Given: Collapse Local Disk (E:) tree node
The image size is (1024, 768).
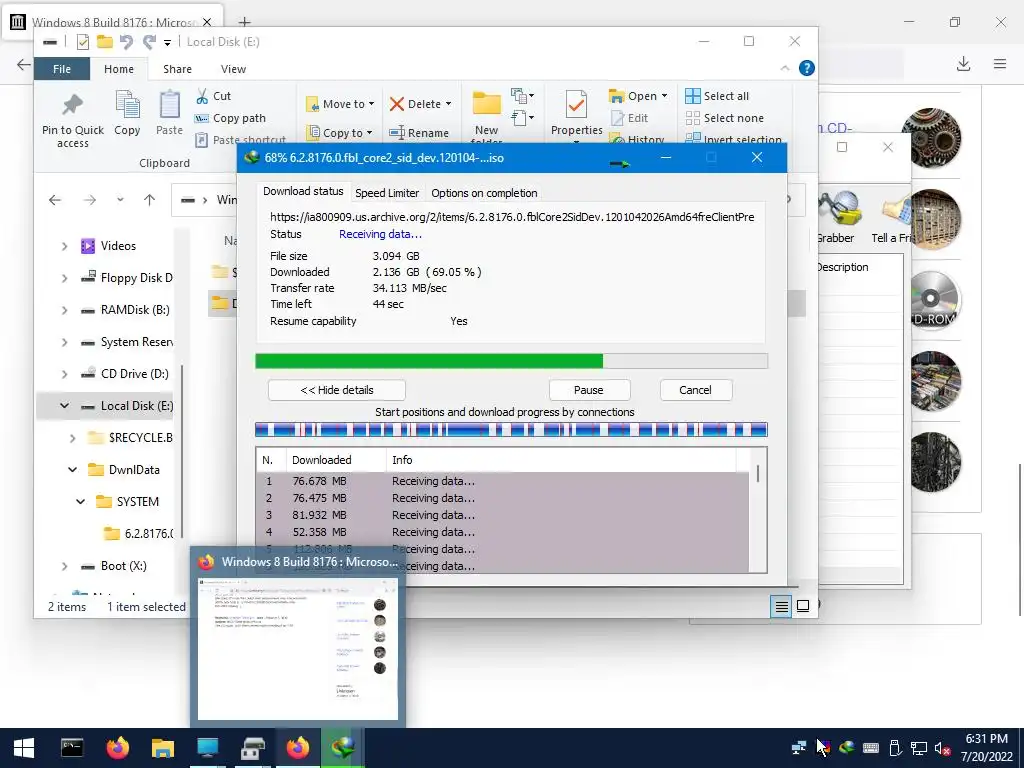Looking at the screenshot, I should click(x=64, y=406).
